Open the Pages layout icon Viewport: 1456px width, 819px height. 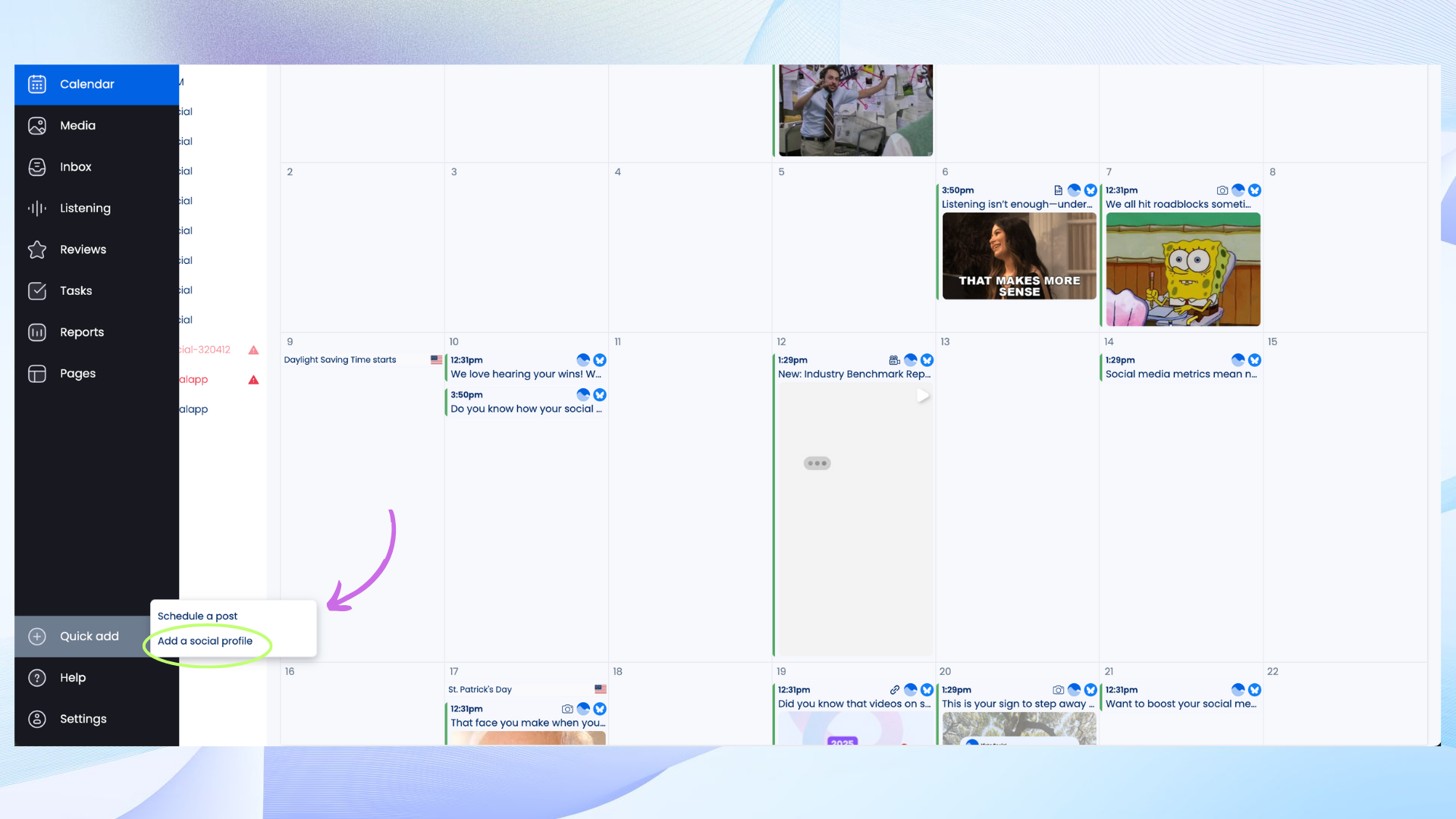coord(37,374)
